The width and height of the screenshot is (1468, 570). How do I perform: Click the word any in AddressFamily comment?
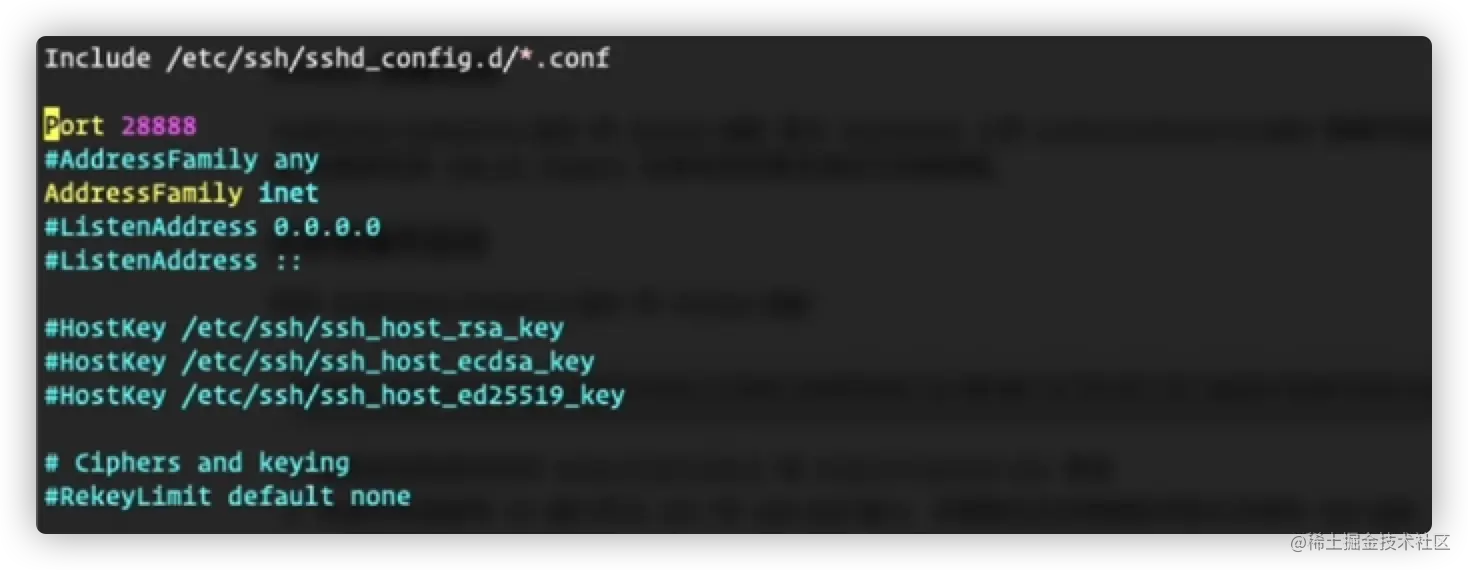[296, 160]
